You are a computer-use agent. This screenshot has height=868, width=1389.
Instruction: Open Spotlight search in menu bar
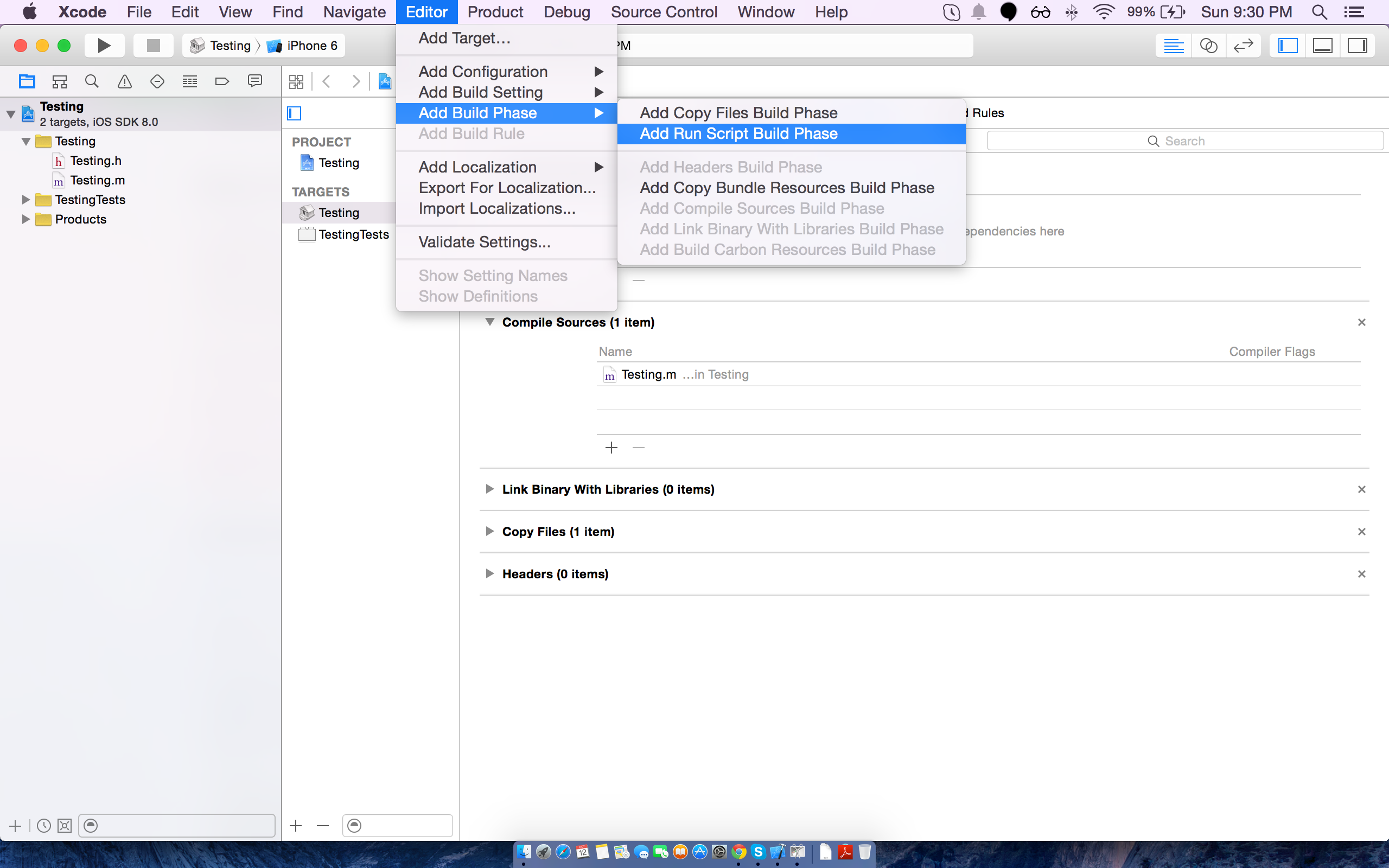1319,12
